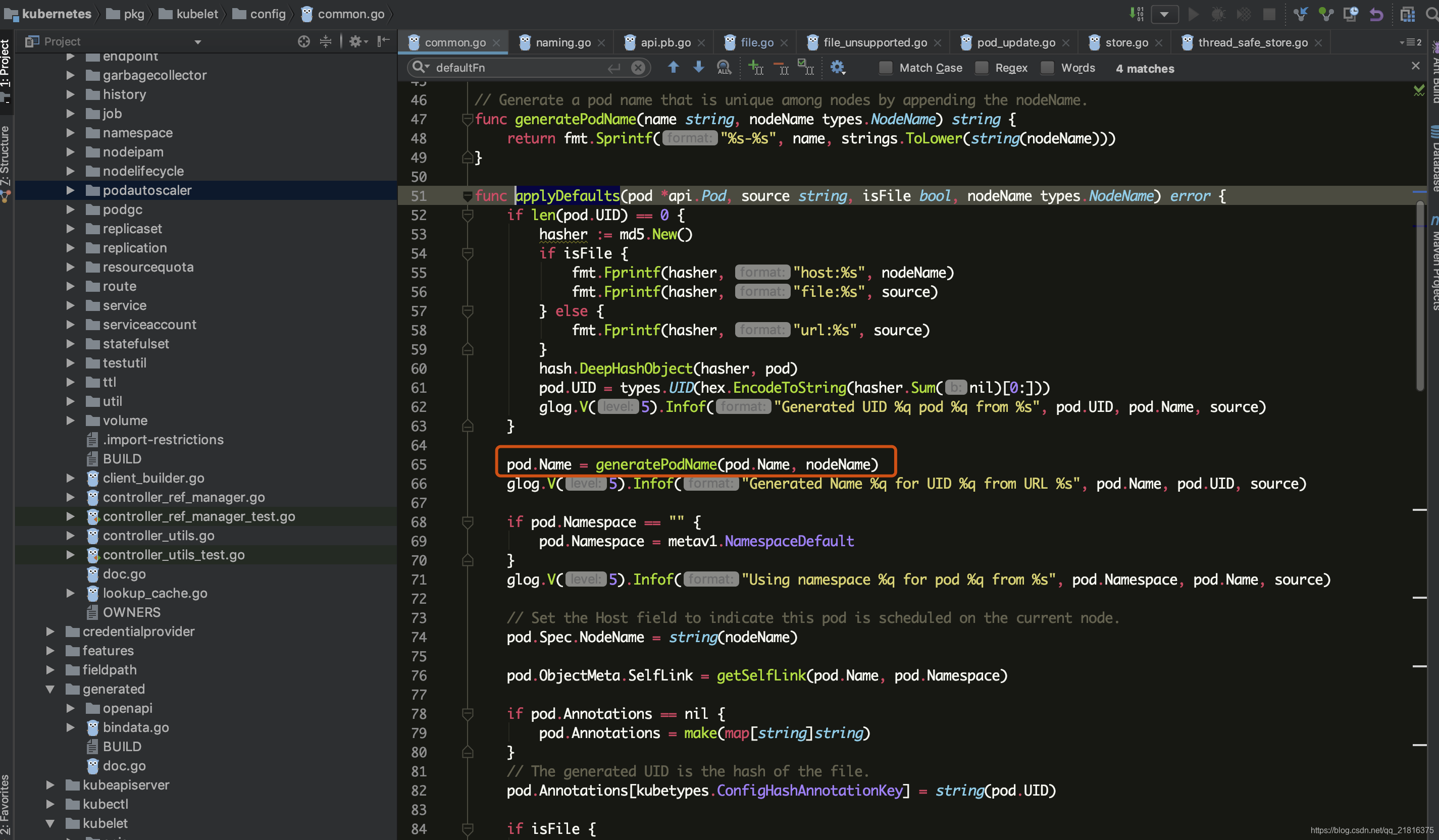Click the new line icon in search field
Screen dimensions: 1439x840
pos(614,68)
